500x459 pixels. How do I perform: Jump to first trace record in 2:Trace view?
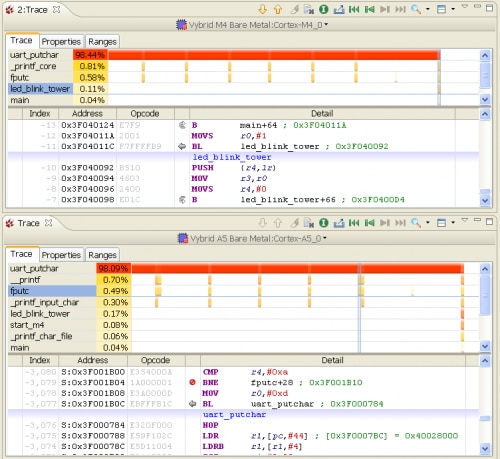pos(354,9)
